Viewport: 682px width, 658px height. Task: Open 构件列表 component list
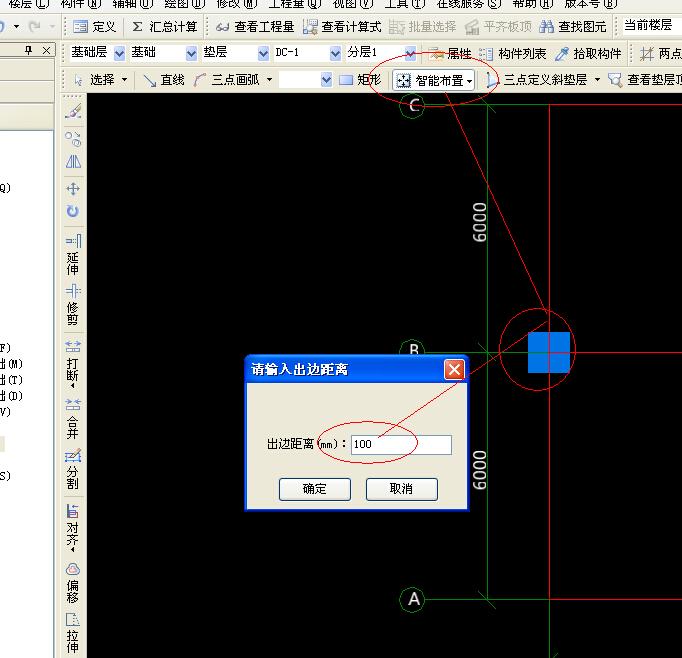[x=513, y=54]
